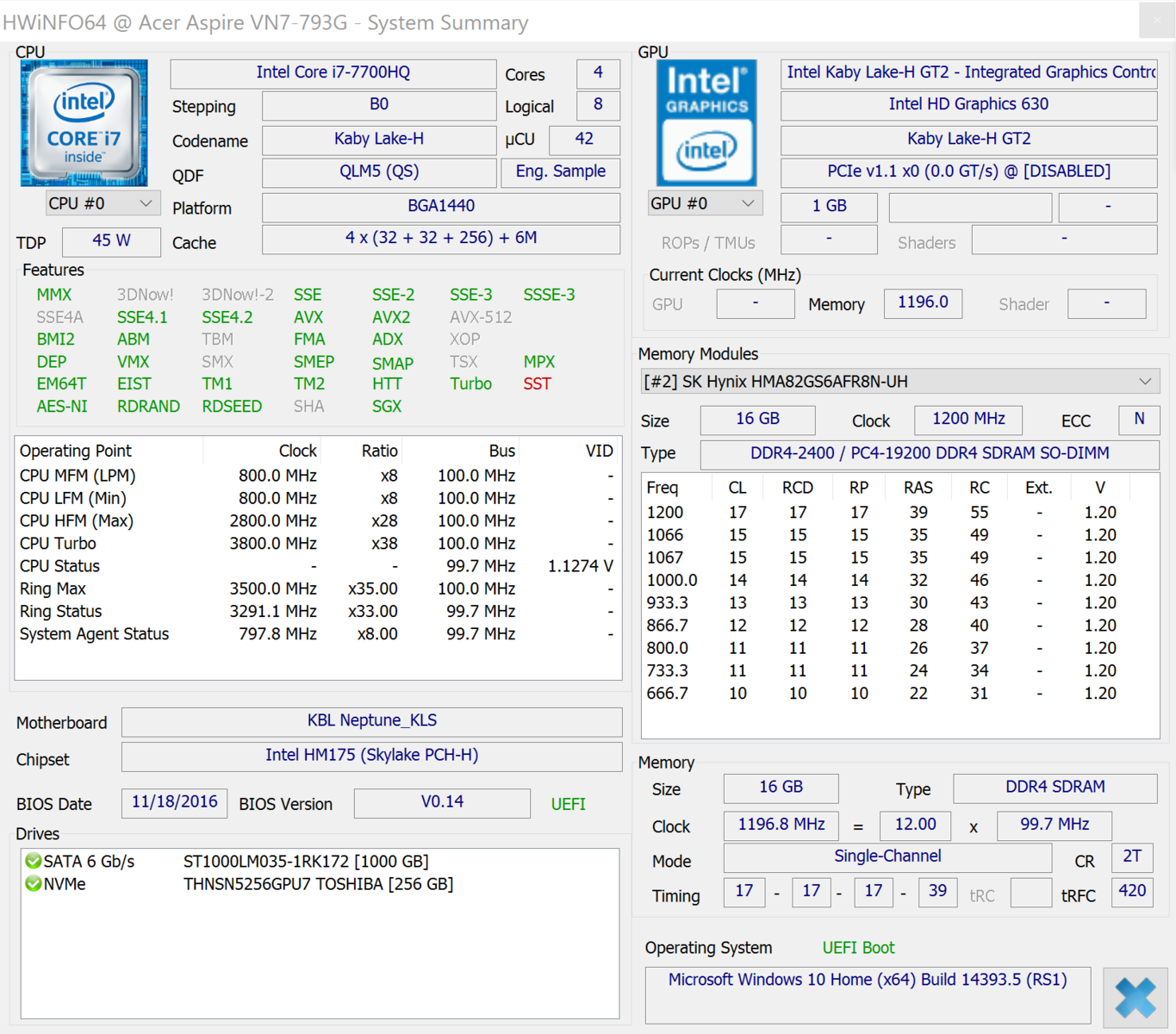This screenshot has width=1176, height=1034.
Task: Click the tRFC value 420 field
Action: pos(1132,893)
